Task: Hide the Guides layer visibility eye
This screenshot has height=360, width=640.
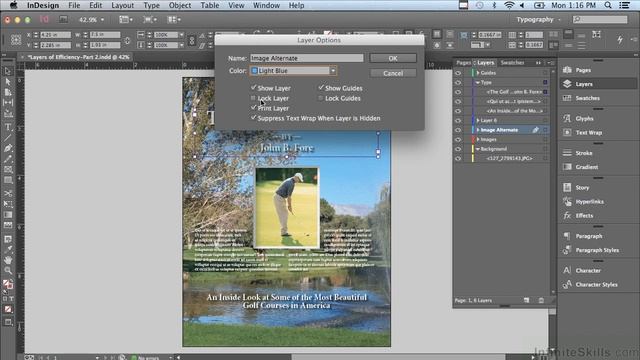Action: [458, 73]
